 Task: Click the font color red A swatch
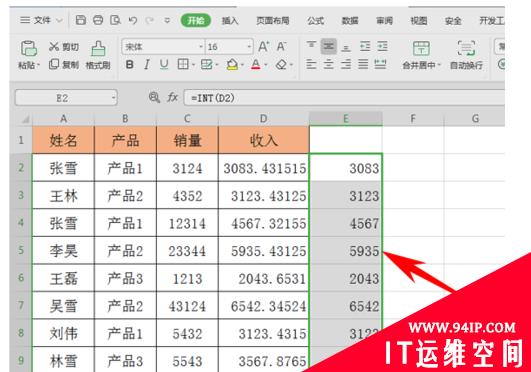[256, 64]
